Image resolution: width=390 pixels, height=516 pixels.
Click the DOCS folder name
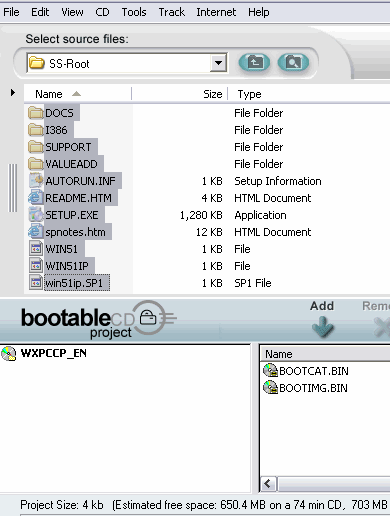[x=59, y=113]
